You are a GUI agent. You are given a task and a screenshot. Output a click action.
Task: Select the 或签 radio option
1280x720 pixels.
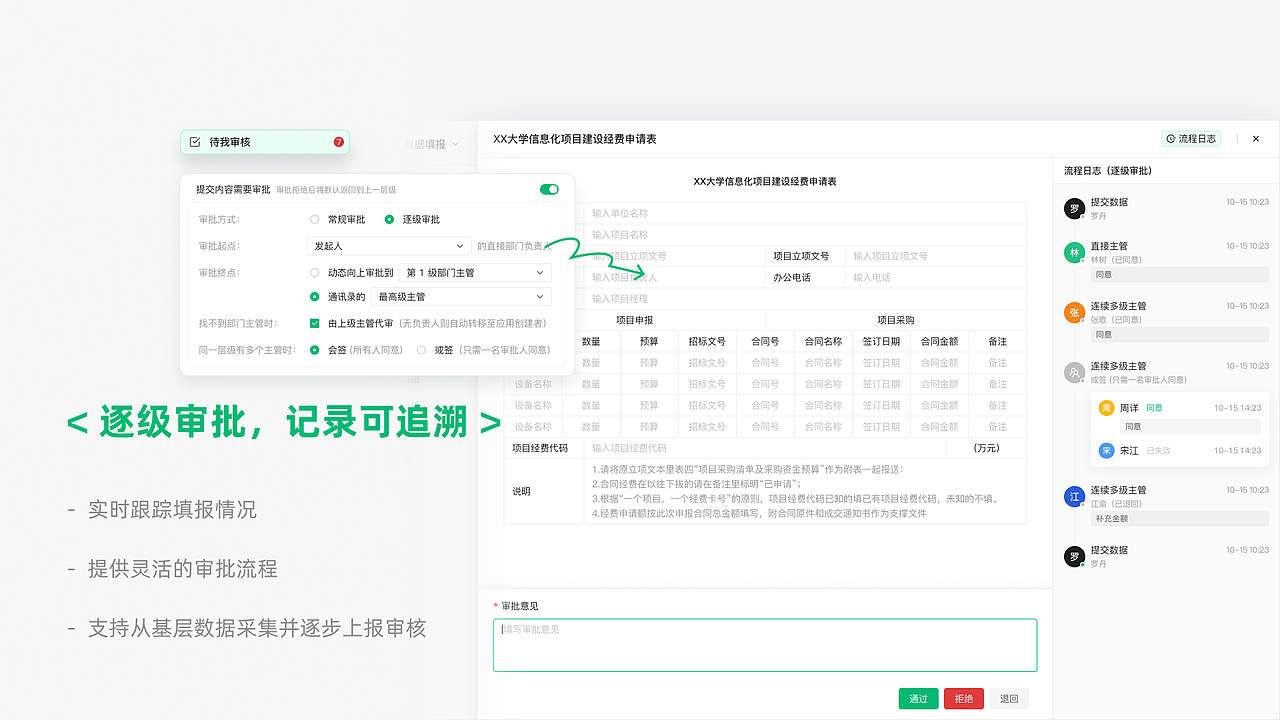point(422,347)
